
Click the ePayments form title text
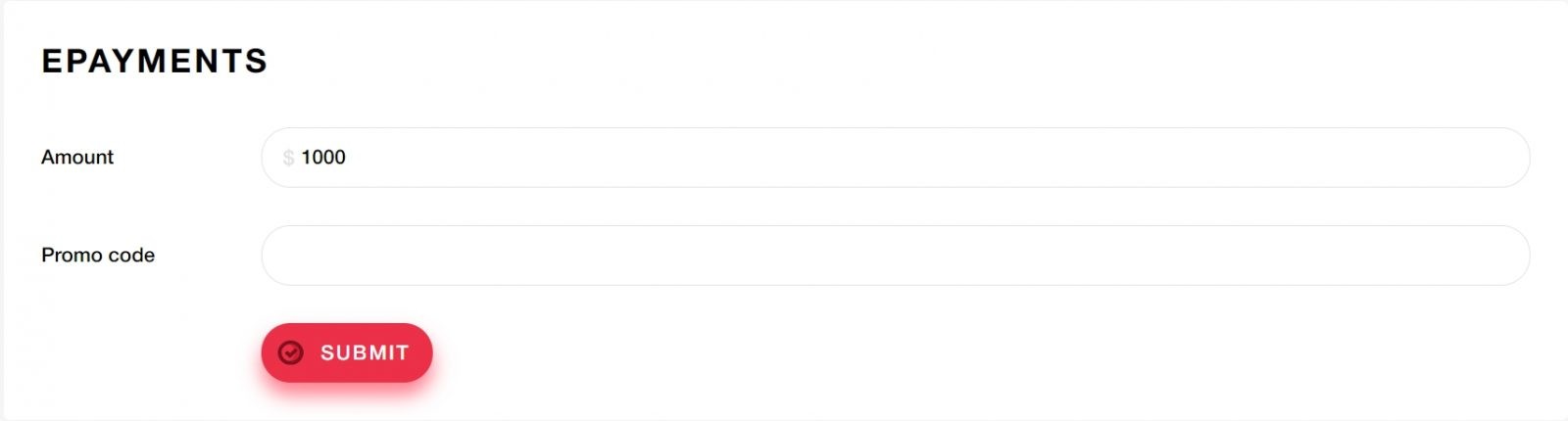tap(154, 62)
